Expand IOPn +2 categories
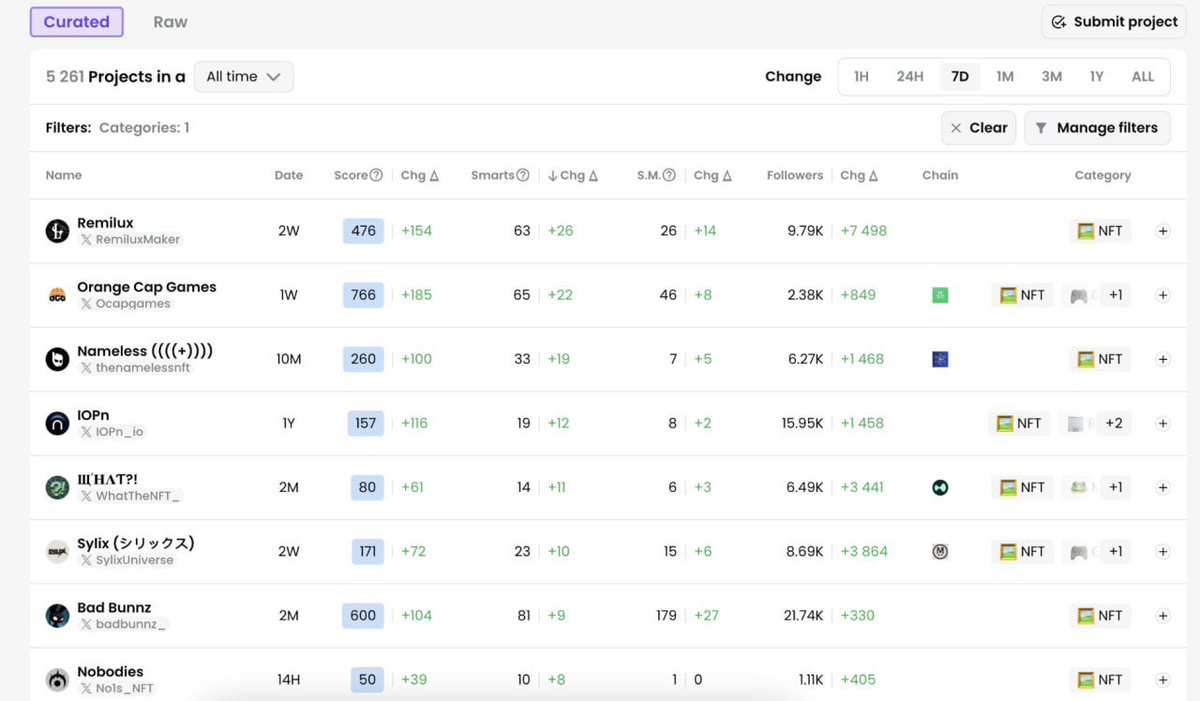1200x701 pixels. pyautogui.click(x=1114, y=423)
